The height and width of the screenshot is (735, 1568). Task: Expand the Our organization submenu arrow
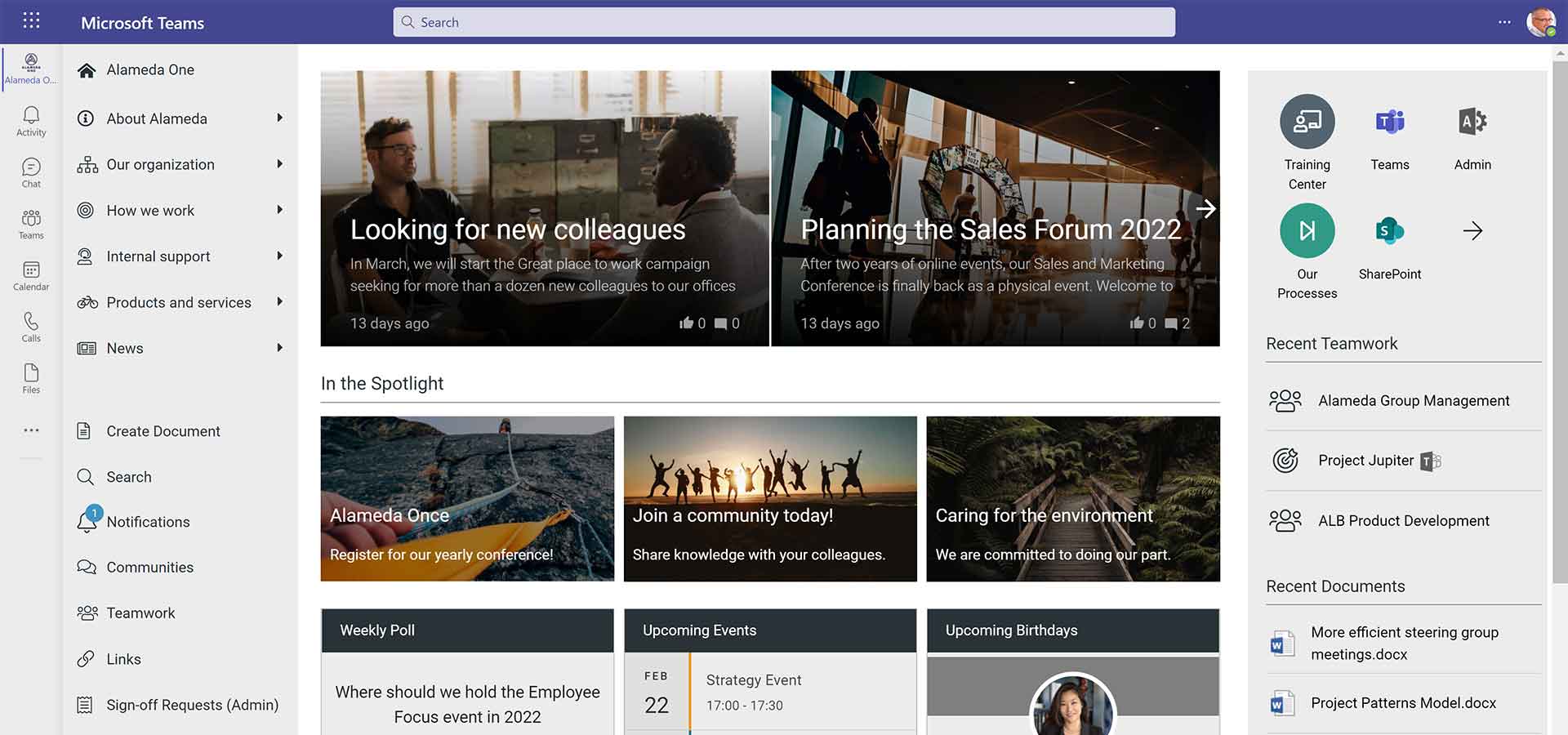(x=279, y=163)
